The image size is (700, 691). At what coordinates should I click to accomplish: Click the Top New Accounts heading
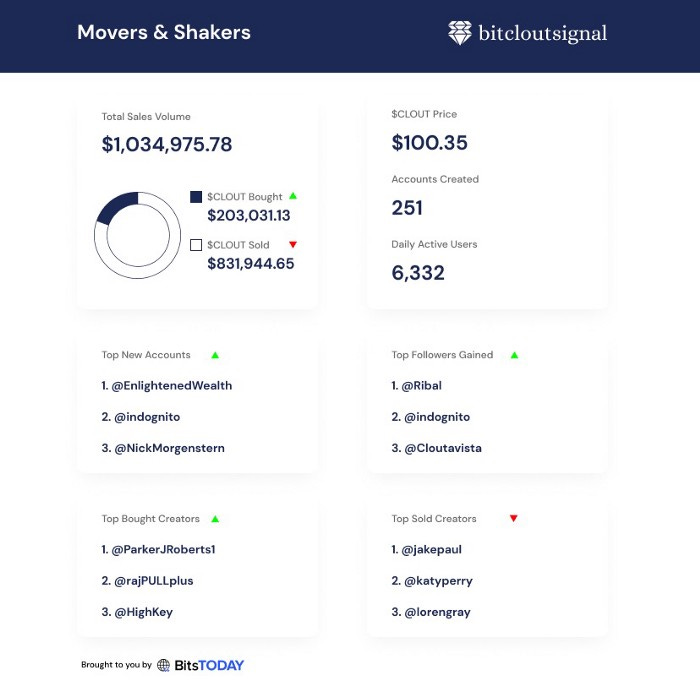pos(146,355)
